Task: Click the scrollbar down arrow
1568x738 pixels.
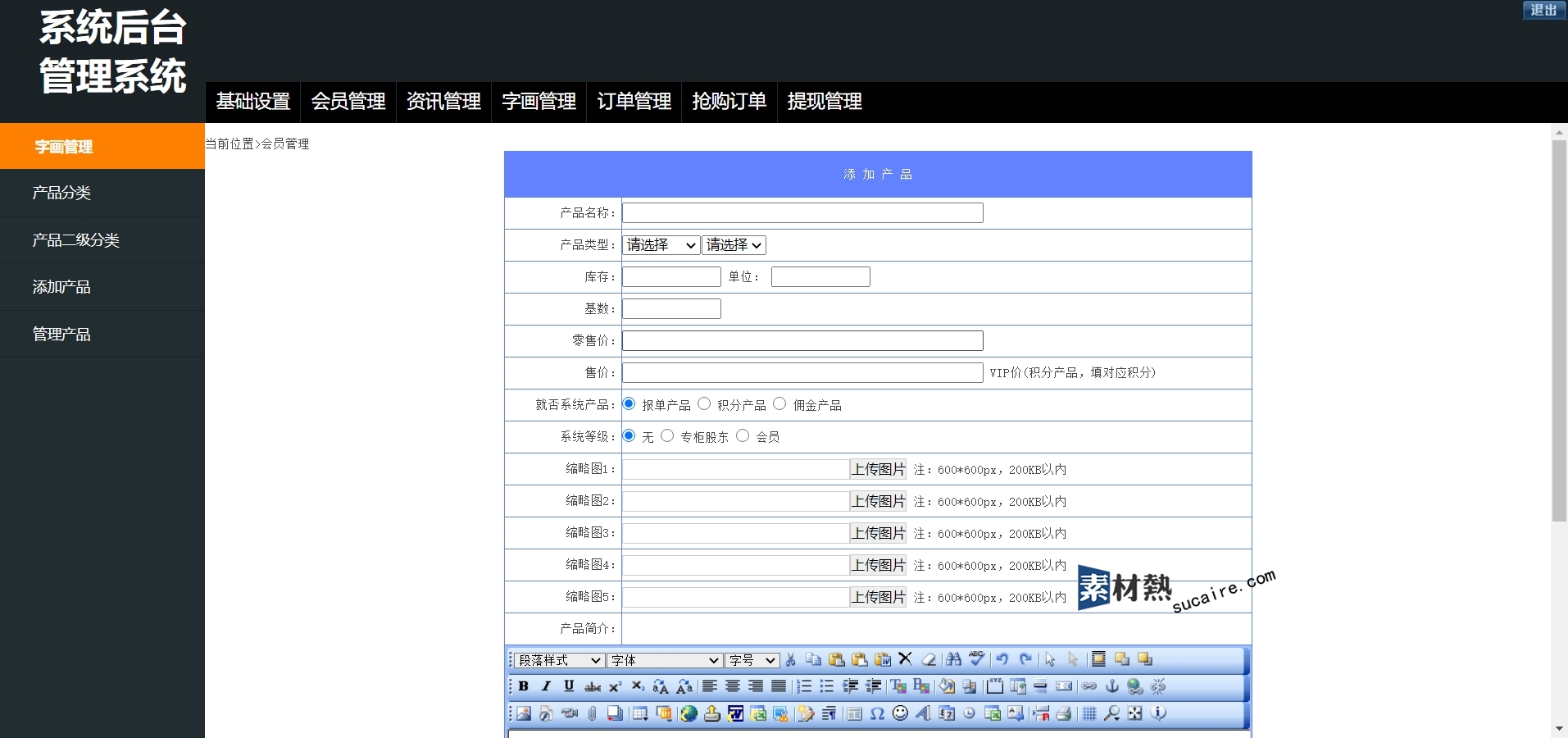Action: click(x=1559, y=728)
